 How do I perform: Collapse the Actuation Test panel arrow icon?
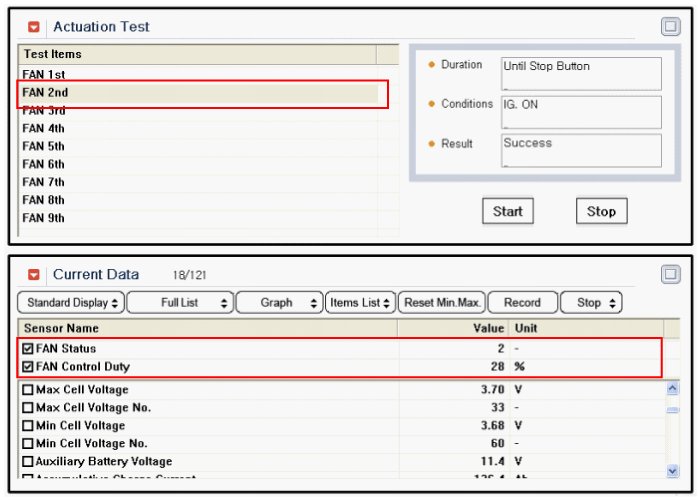(x=34, y=27)
